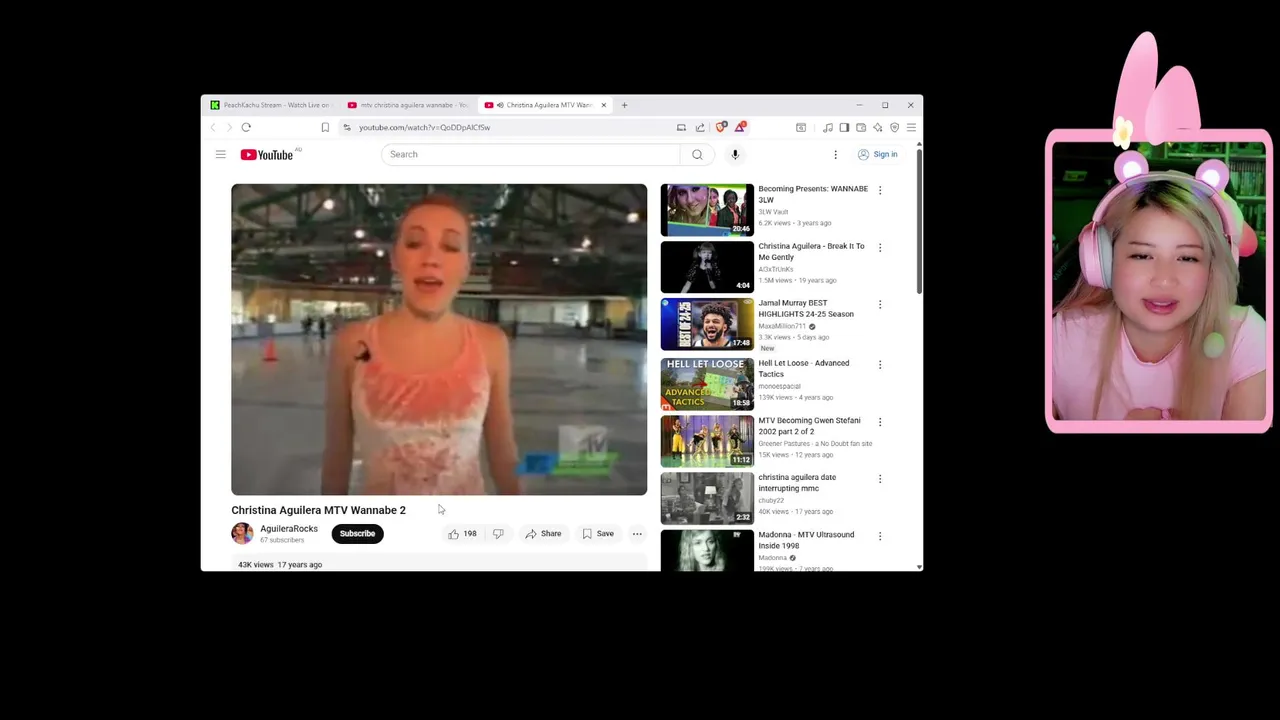Open options menu for Jamal Murray highlights

point(880,304)
